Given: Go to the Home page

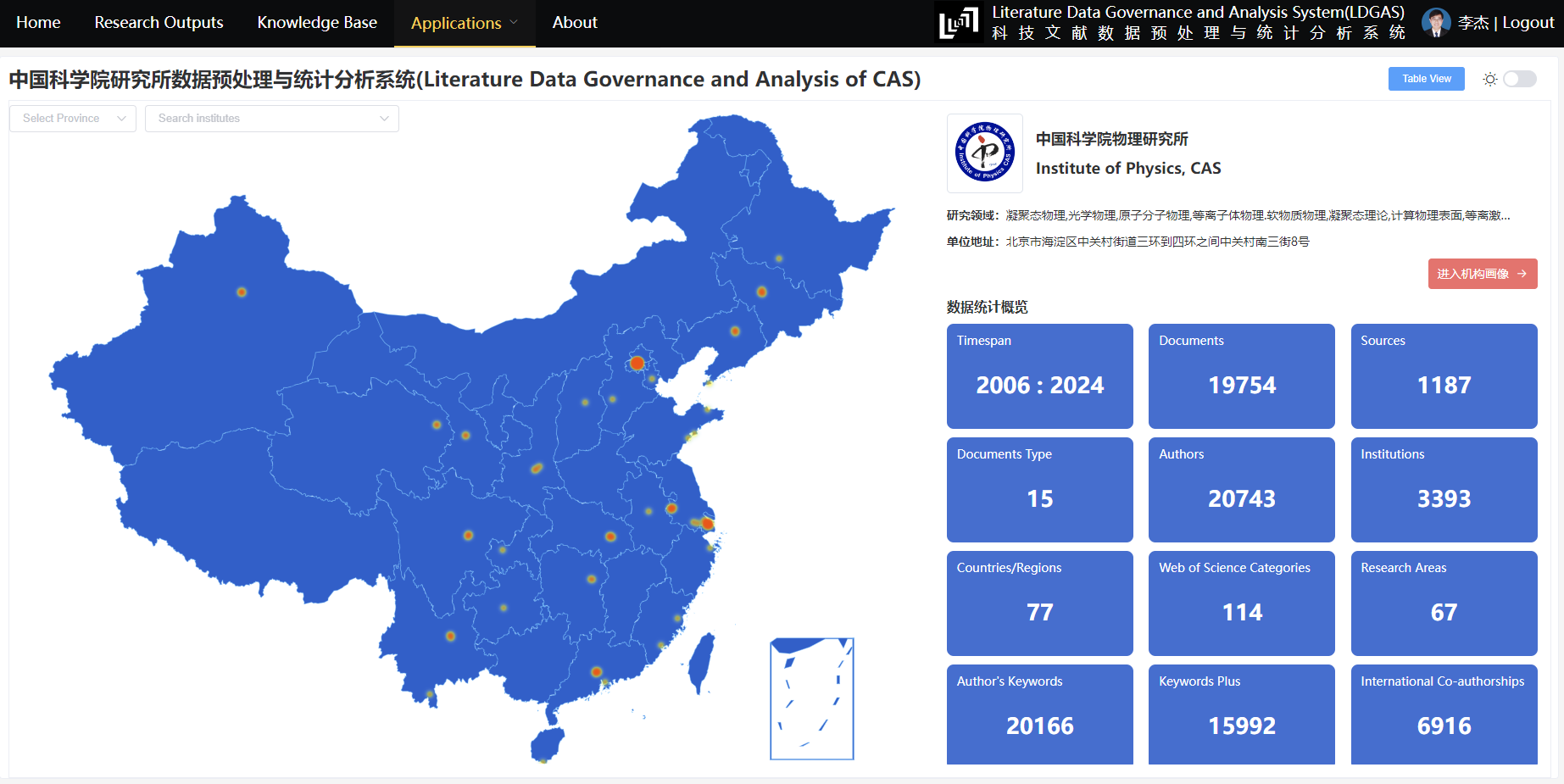Looking at the screenshot, I should pos(38,23).
